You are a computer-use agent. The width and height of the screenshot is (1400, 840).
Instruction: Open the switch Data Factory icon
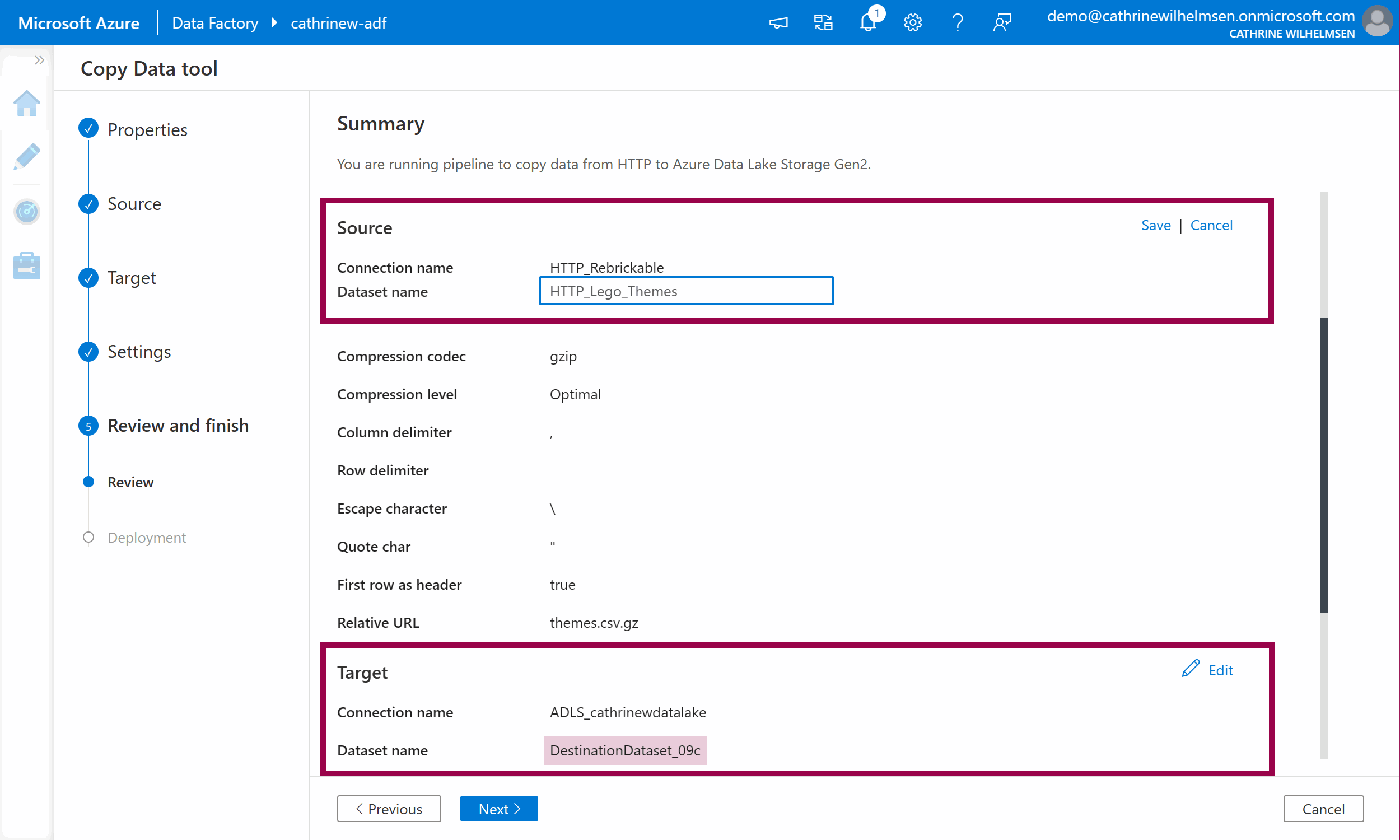(823, 22)
